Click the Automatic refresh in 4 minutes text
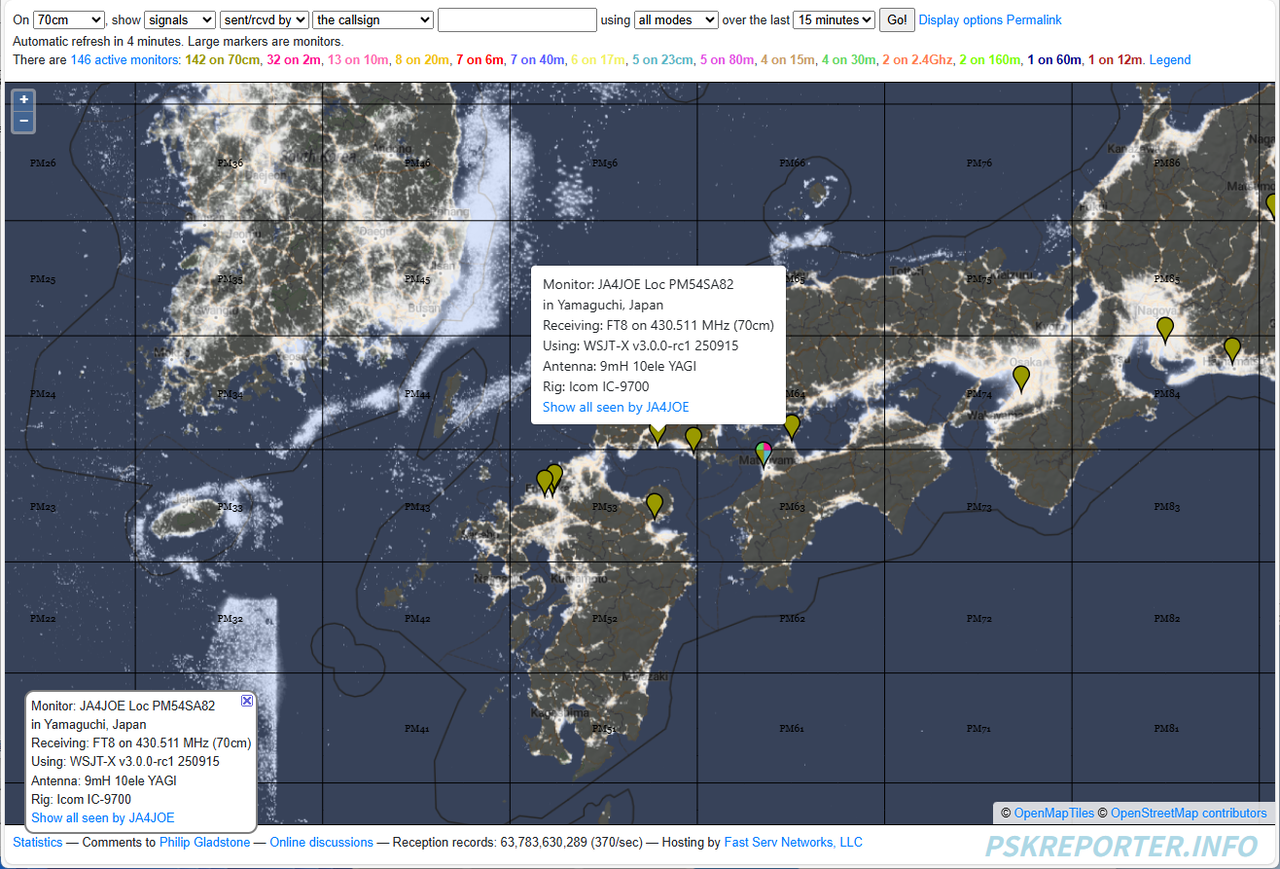Image resolution: width=1280 pixels, height=869 pixels. (99, 42)
